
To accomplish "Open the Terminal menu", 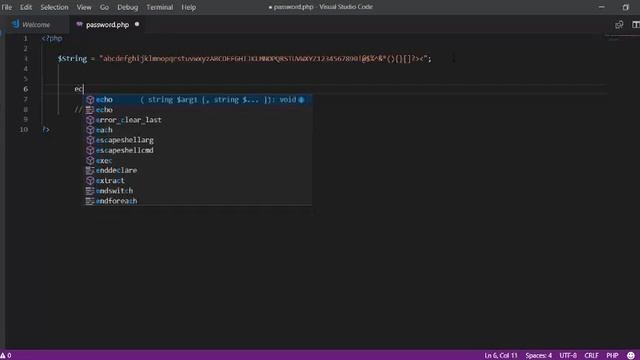I will point(160,7).
